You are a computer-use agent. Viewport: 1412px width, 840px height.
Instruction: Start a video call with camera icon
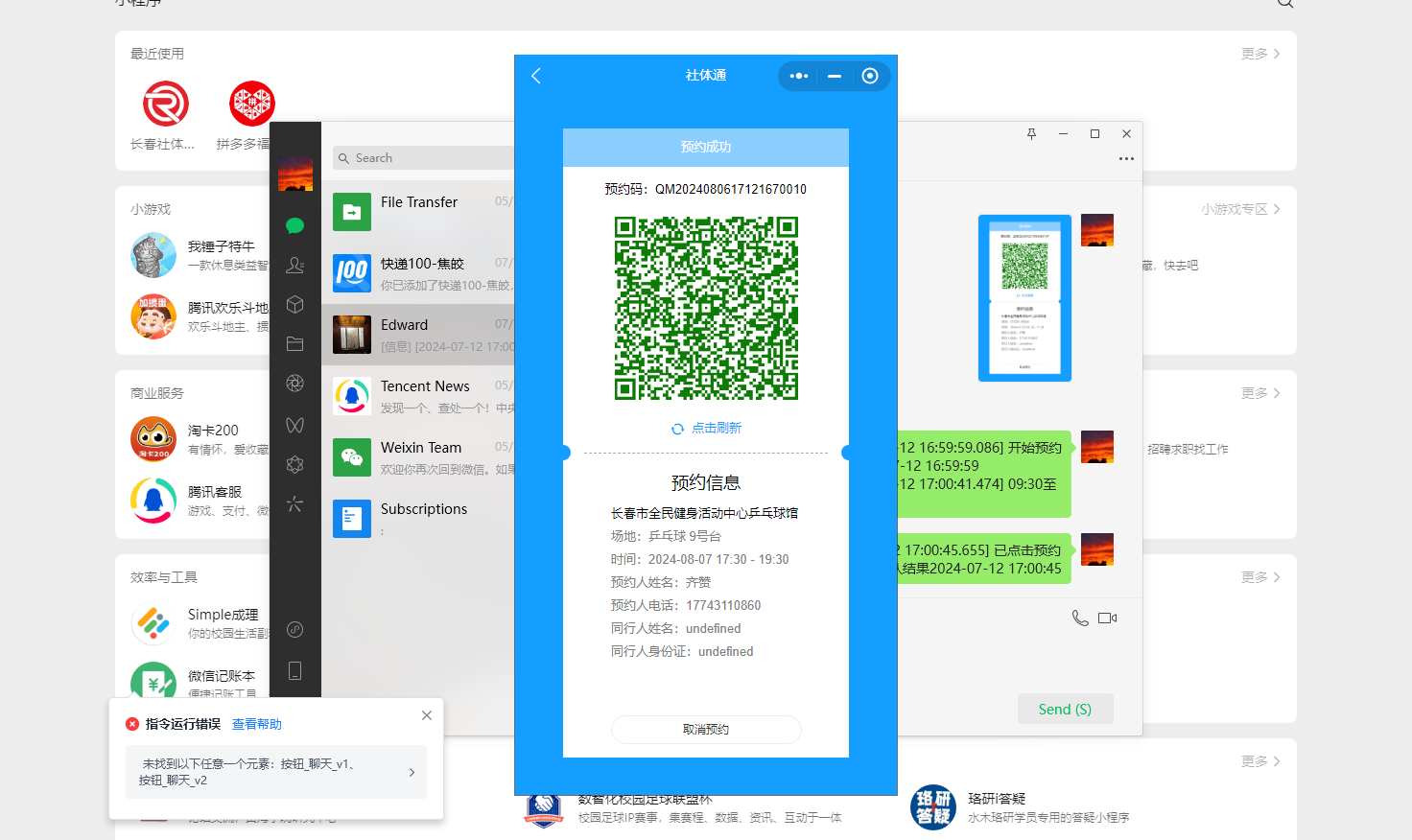1107,618
